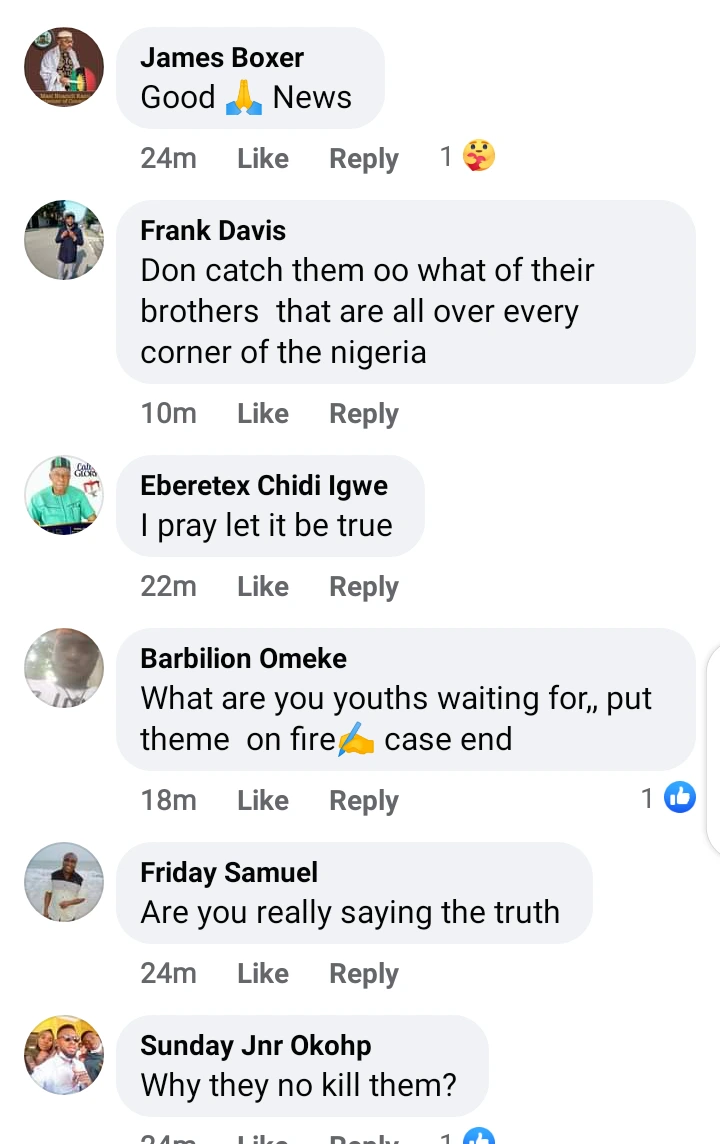Reply to James Boxer's comment
The height and width of the screenshot is (1144, 720).
tap(364, 158)
